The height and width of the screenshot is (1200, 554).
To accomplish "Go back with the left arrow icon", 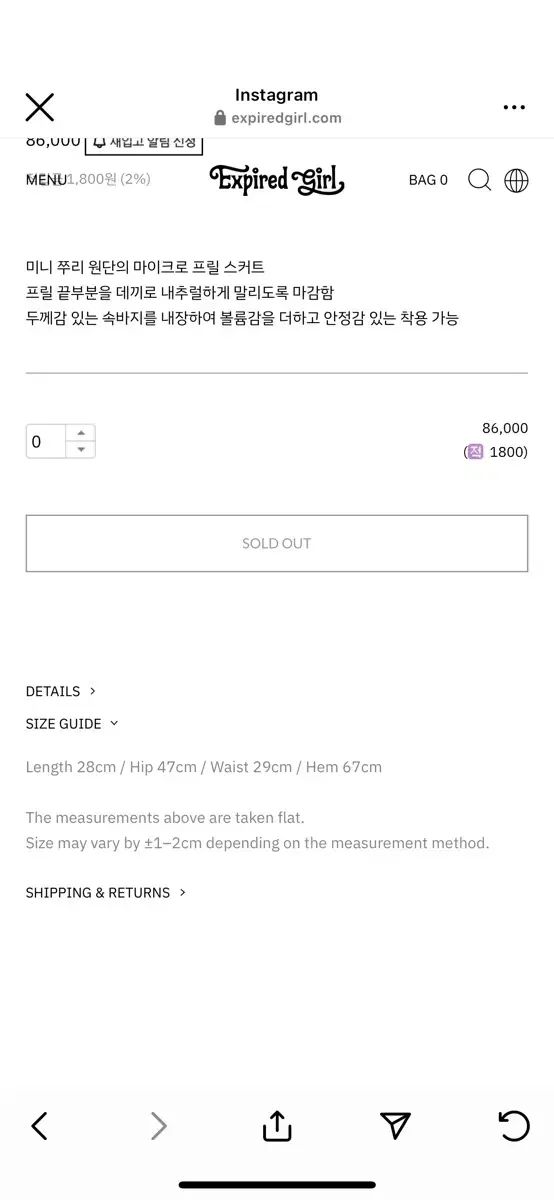I will pos(39,1126).
